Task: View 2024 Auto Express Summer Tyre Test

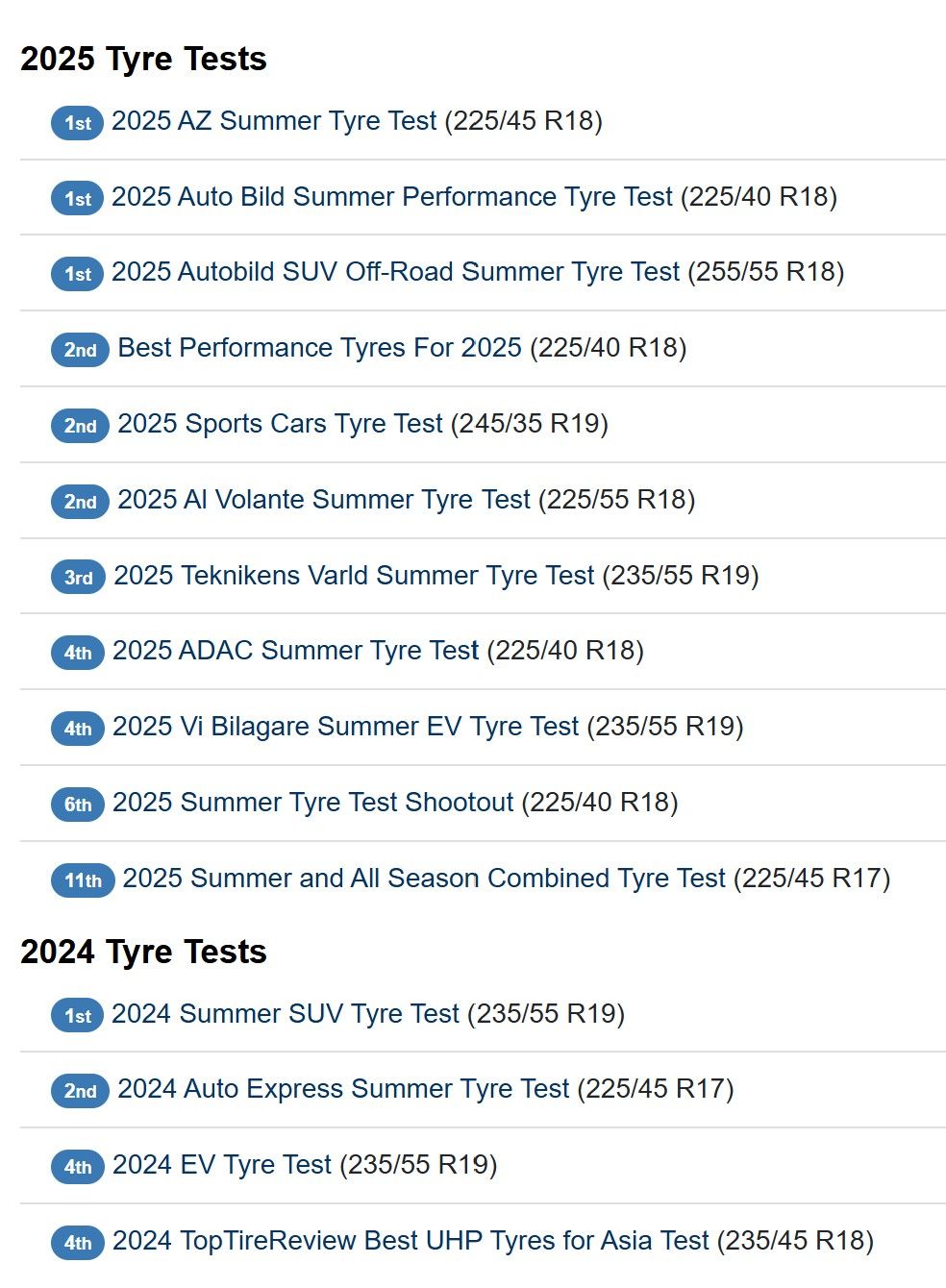Action: 343,1089
